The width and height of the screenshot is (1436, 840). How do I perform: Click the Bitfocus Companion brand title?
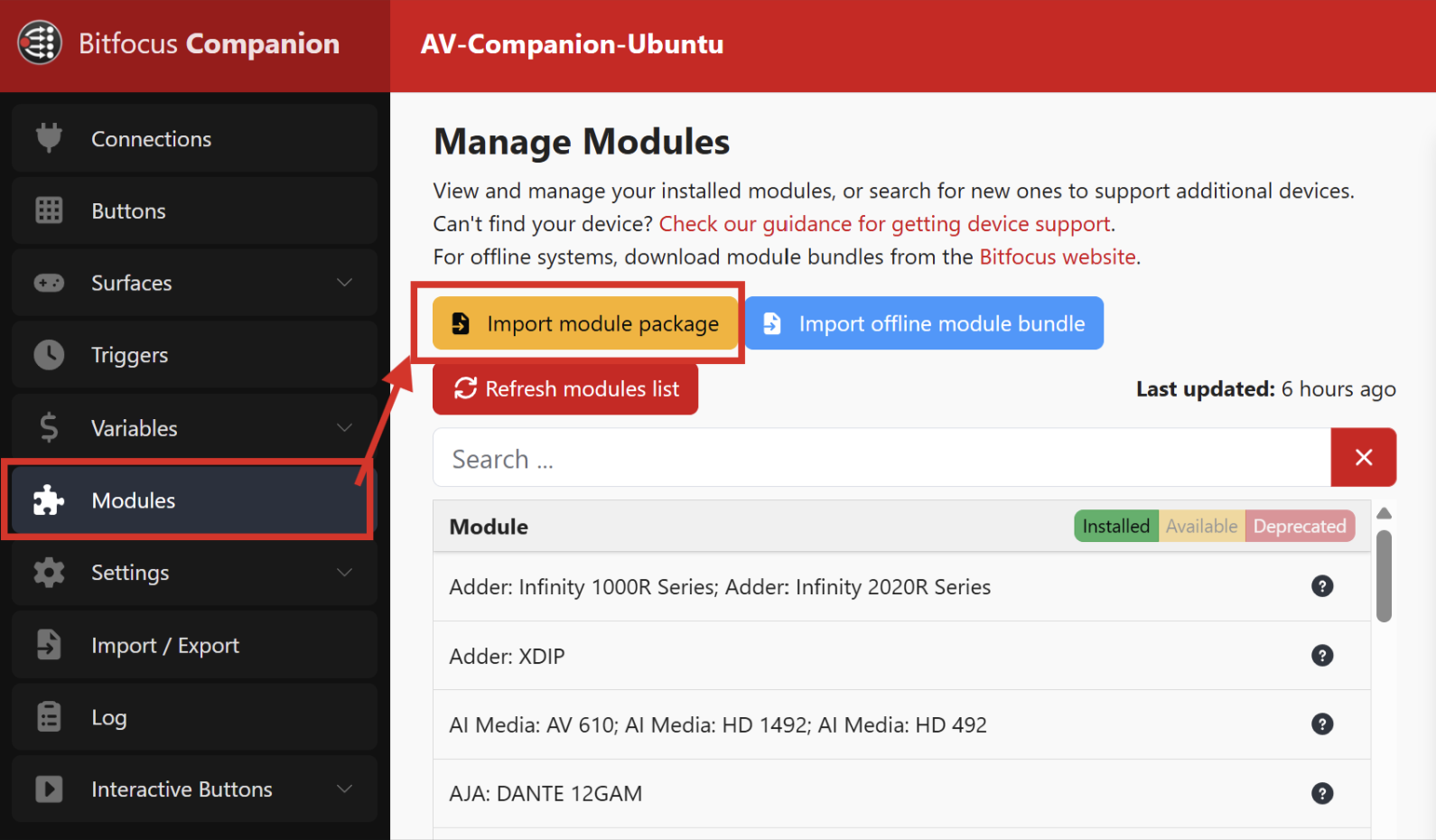[209, 43]
